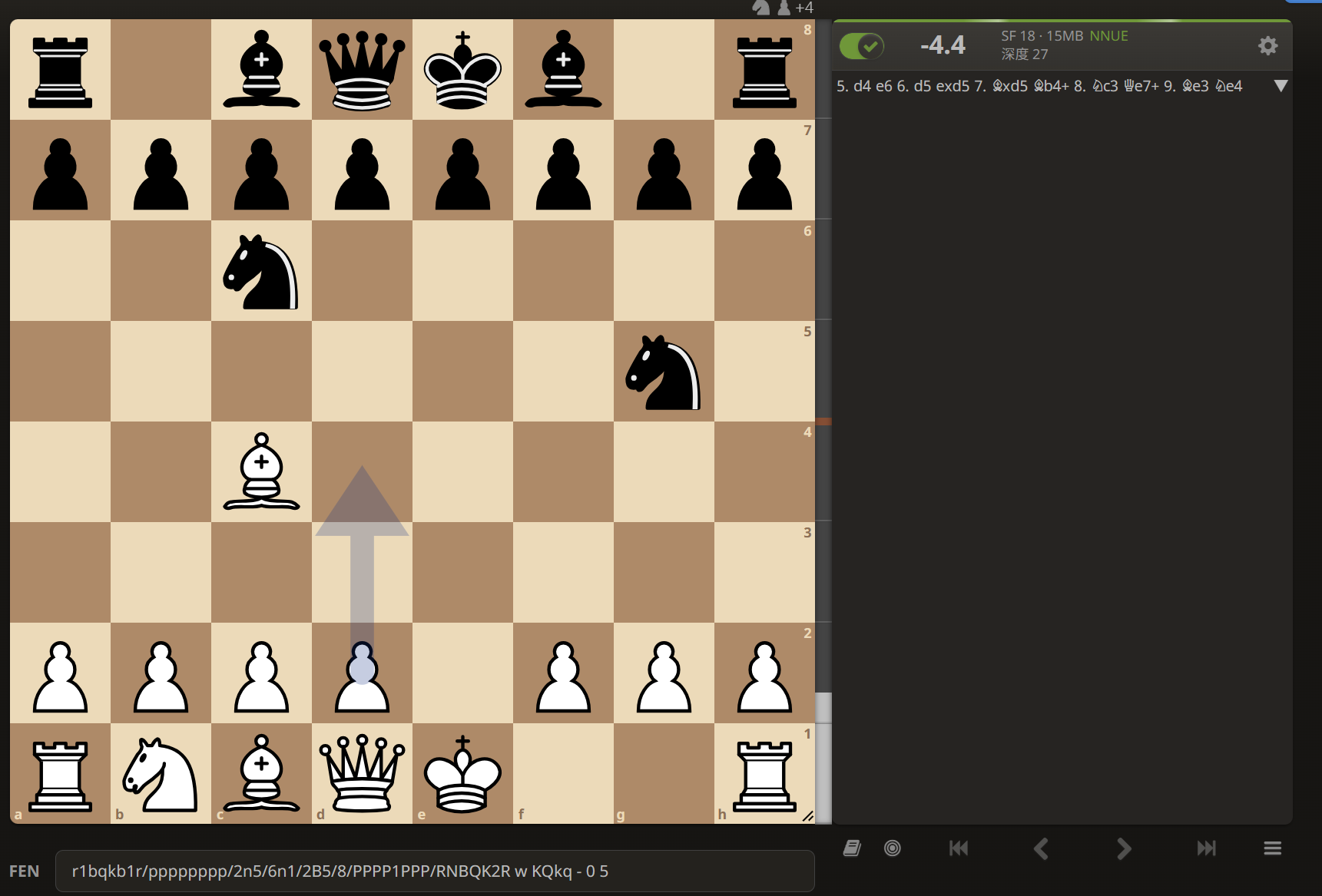Screen dimensions: 1322x896
Task: Click the evaluation gauge bar beside board
Action: (x=823, y=422)
